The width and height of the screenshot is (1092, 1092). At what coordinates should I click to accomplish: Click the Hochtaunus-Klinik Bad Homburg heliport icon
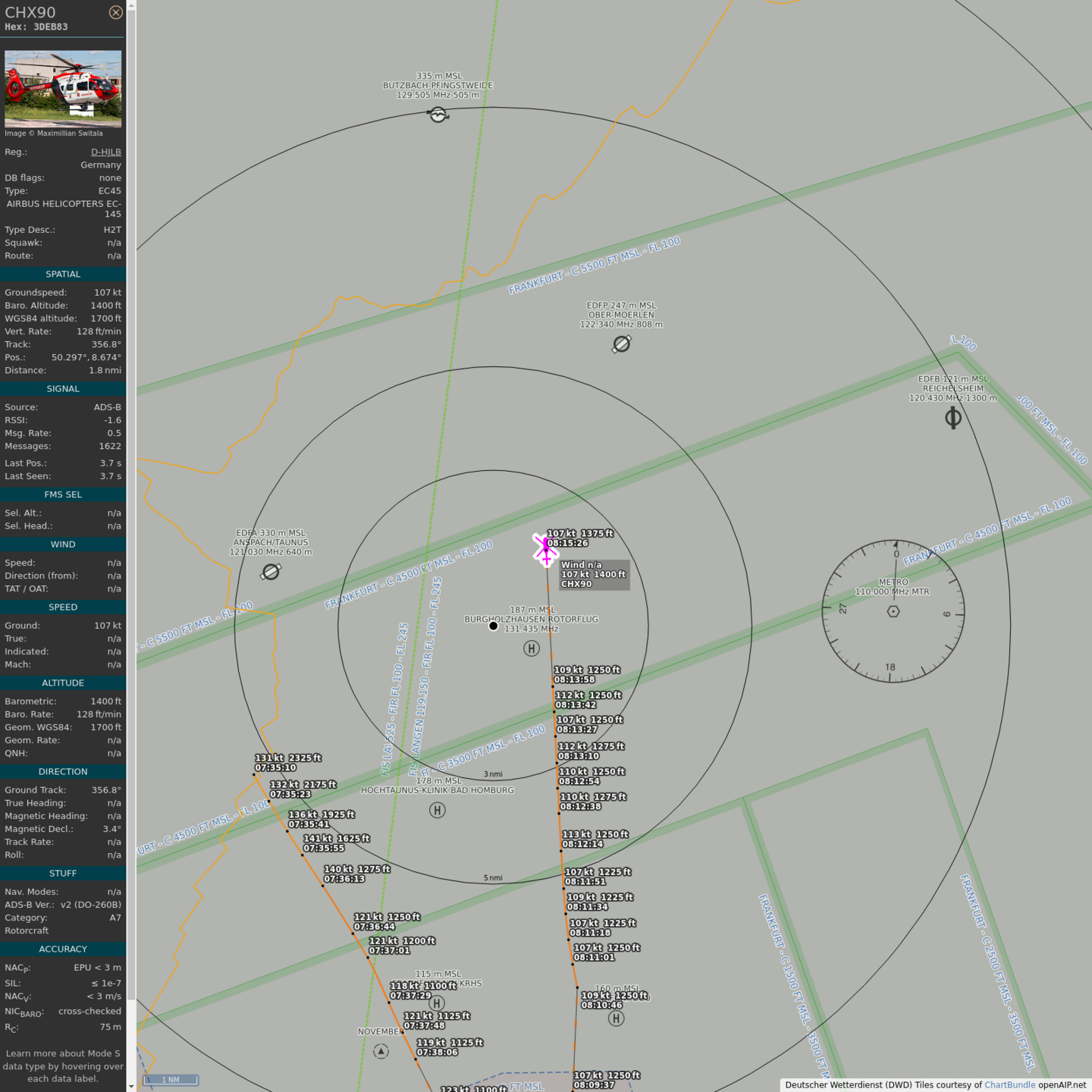pos(437,811)
